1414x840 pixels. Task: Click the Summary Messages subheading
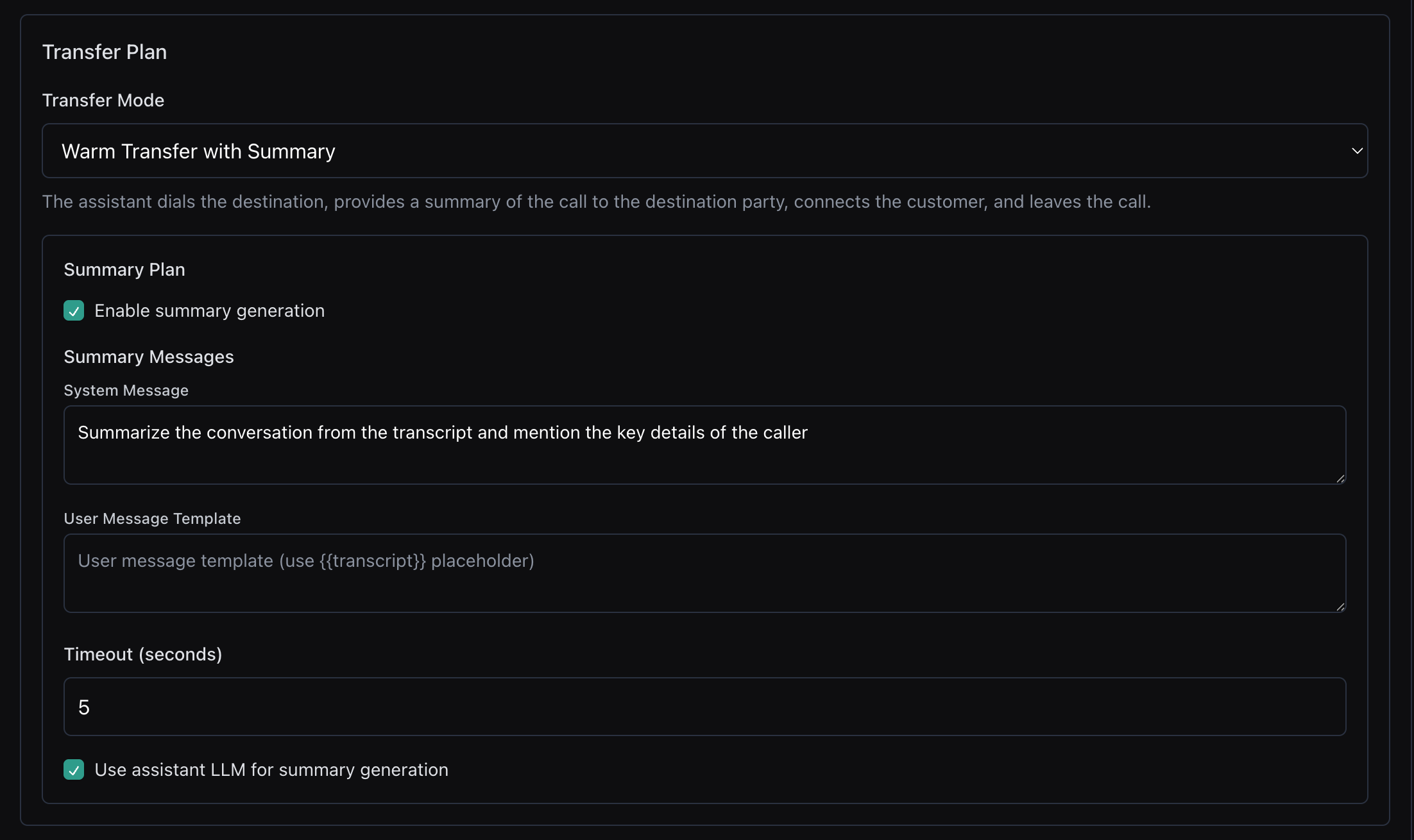149,357
